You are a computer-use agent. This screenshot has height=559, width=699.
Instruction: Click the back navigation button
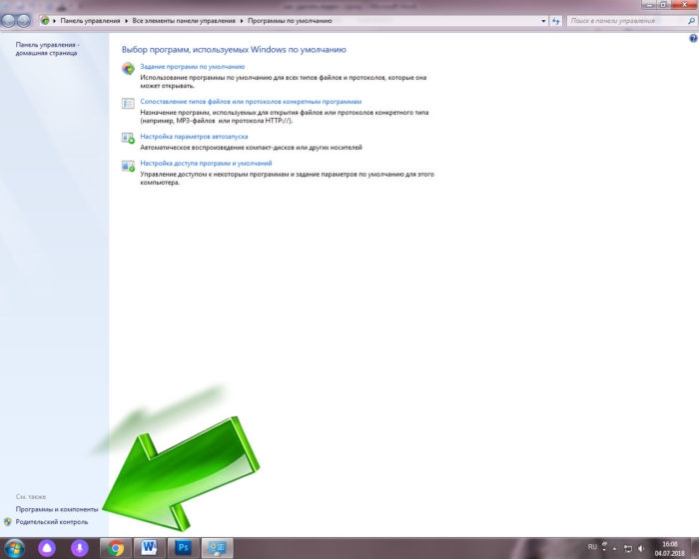(8, 21)
